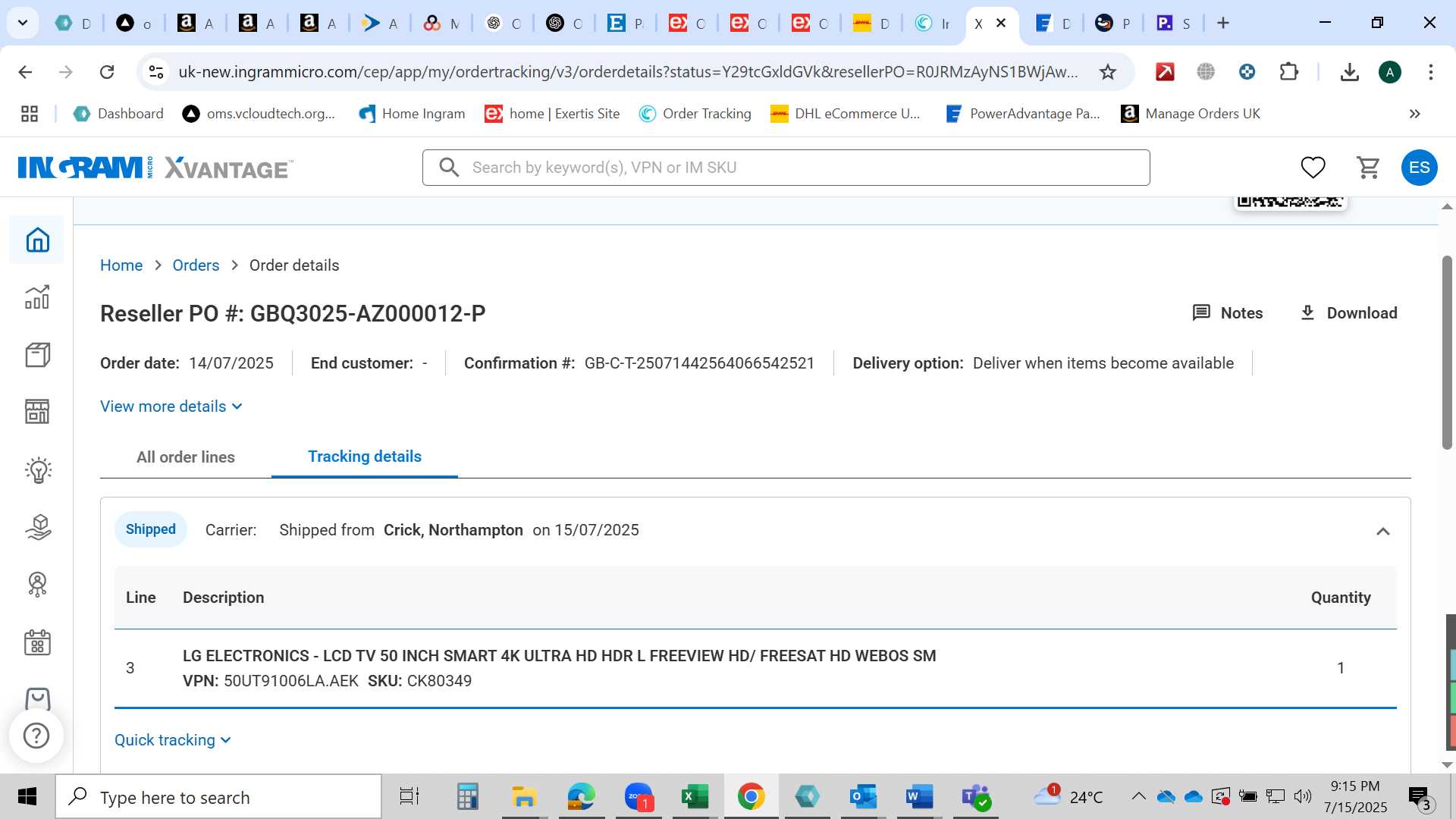Go back to the previous page
The width and height of the screenshot is (1456, 819).
point(25,72)
